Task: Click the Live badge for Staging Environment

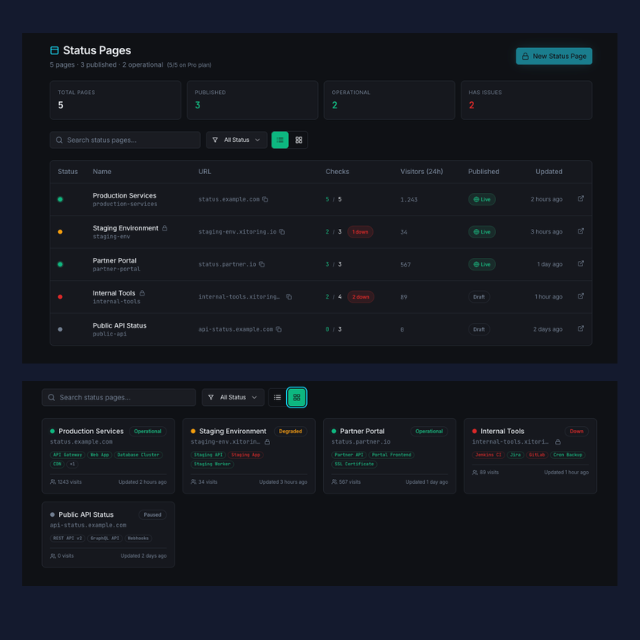Action: (482, 232)
